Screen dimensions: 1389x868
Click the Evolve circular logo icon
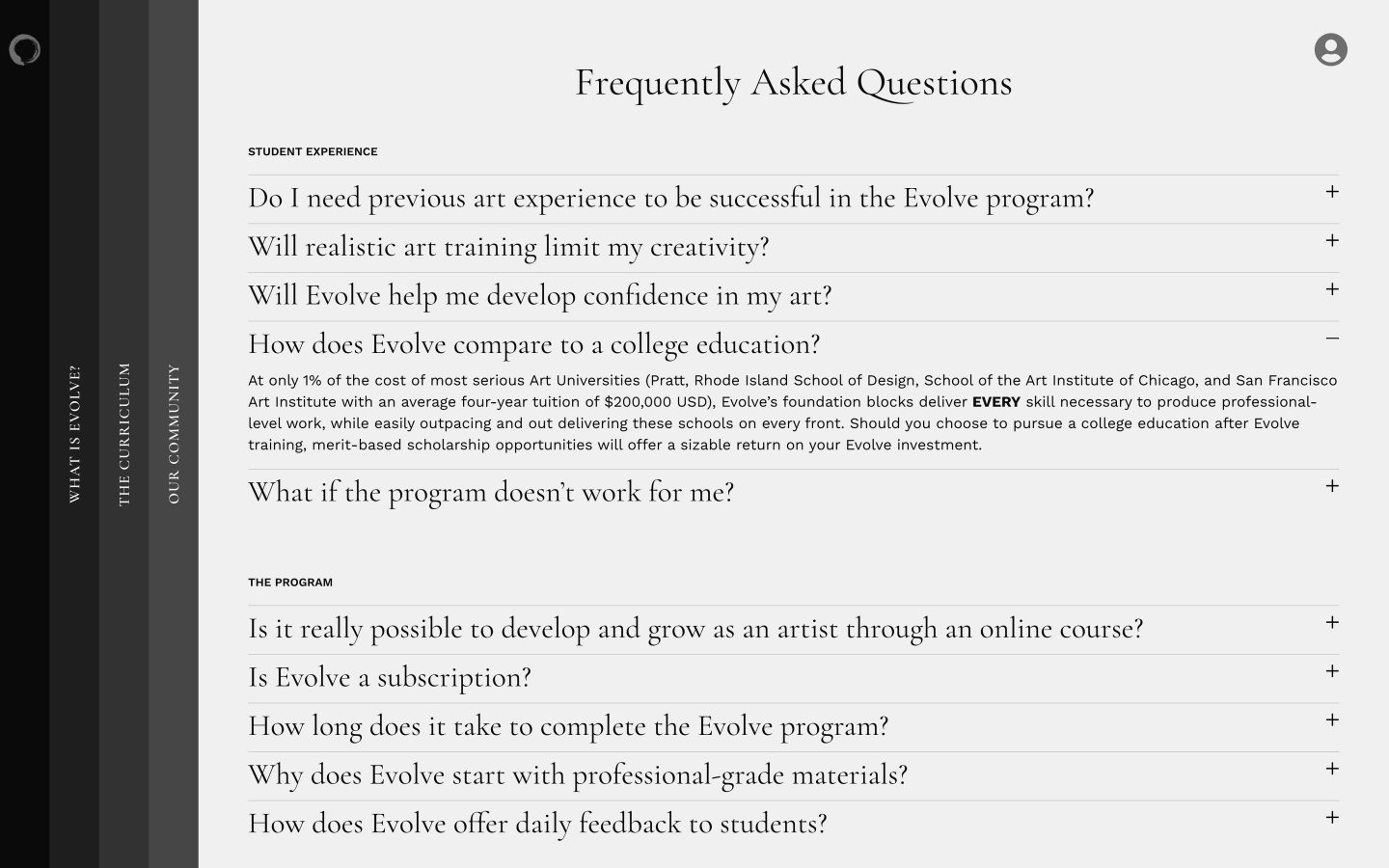24,50
